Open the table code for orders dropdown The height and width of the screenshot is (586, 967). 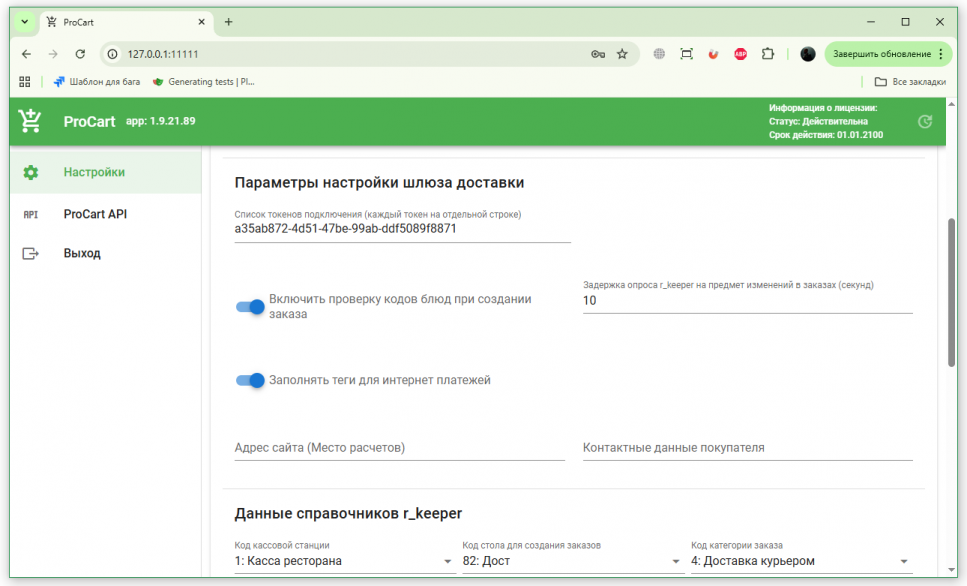[x=676, y=562]
